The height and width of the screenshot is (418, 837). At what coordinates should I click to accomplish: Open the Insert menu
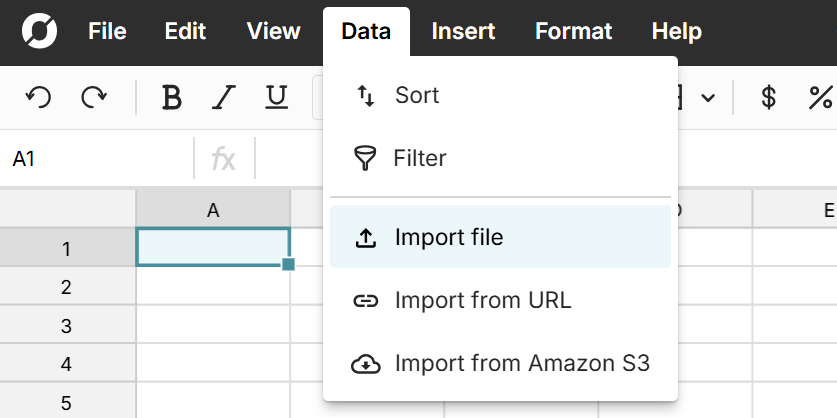click(x=463, y=32)
